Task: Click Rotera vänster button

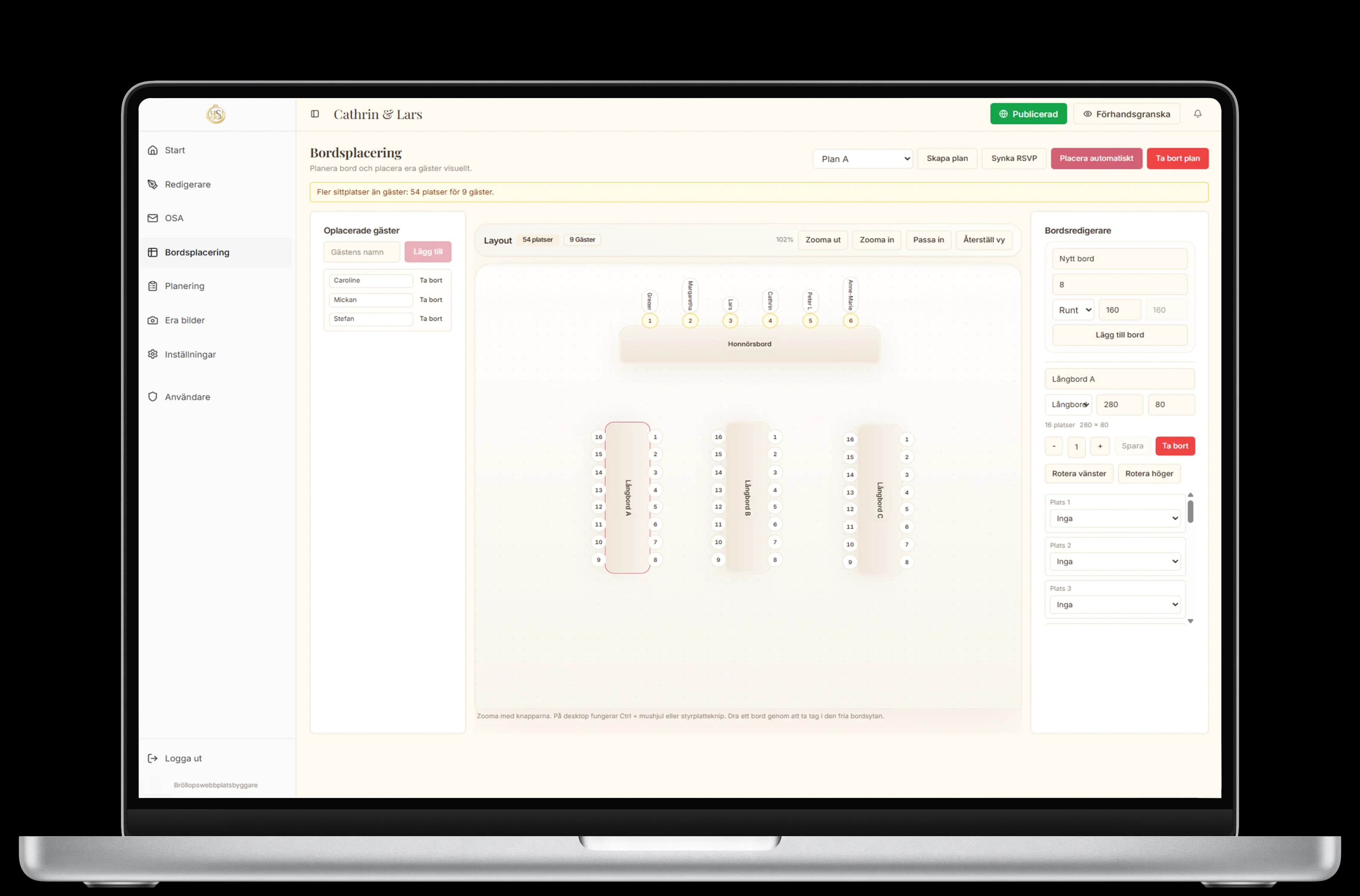Action: pos(1079,474)
